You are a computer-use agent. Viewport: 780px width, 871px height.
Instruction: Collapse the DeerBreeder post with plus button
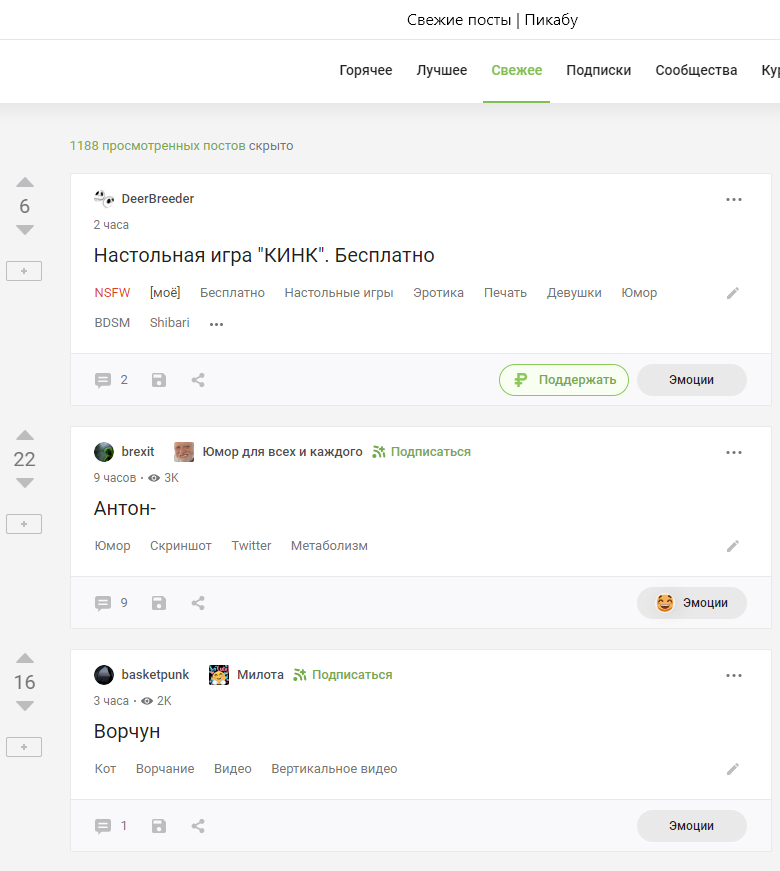click(24, 271)
